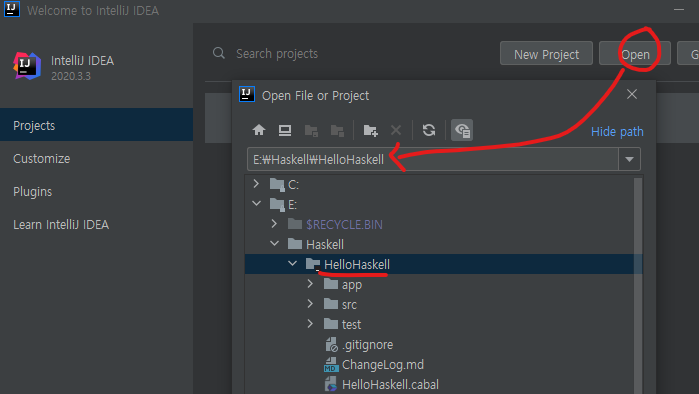The image size is (699, 394).
Task: Expand the C: drive
Action: [x=256, y=184]
